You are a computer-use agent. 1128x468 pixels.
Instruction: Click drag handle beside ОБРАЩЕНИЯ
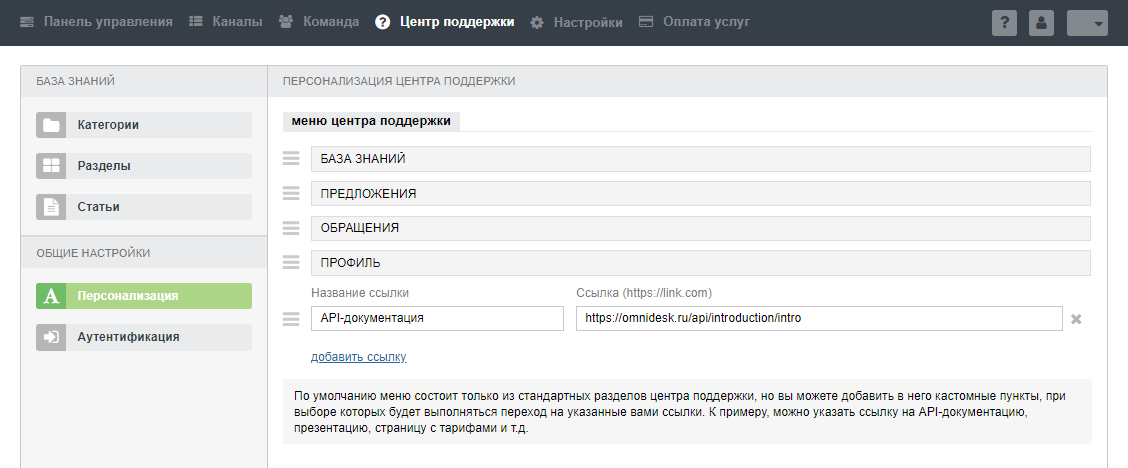pos(291,228)
